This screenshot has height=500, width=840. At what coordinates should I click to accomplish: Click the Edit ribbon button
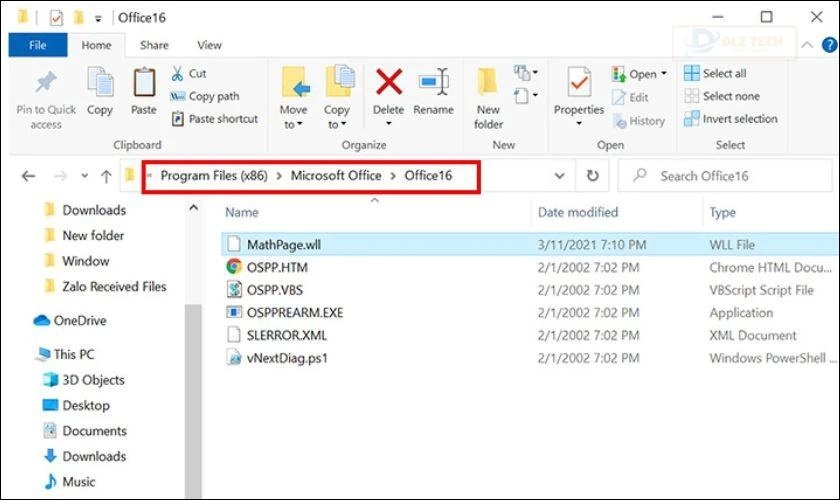point(631,98)
